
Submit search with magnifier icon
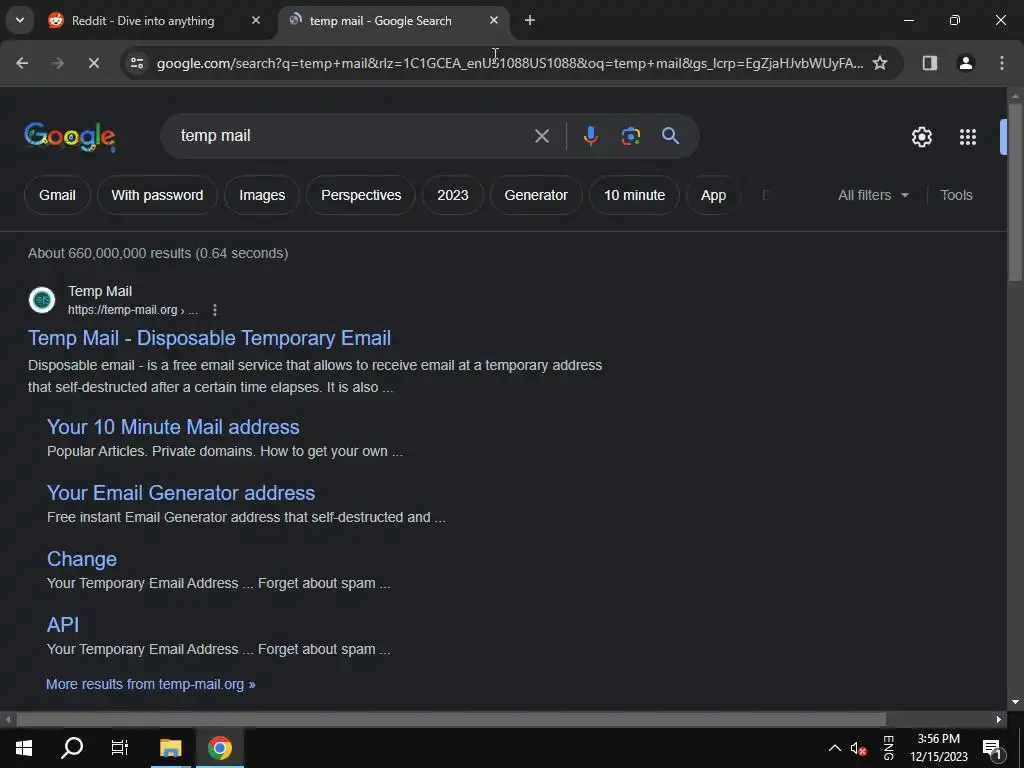(x=671, y=136)
